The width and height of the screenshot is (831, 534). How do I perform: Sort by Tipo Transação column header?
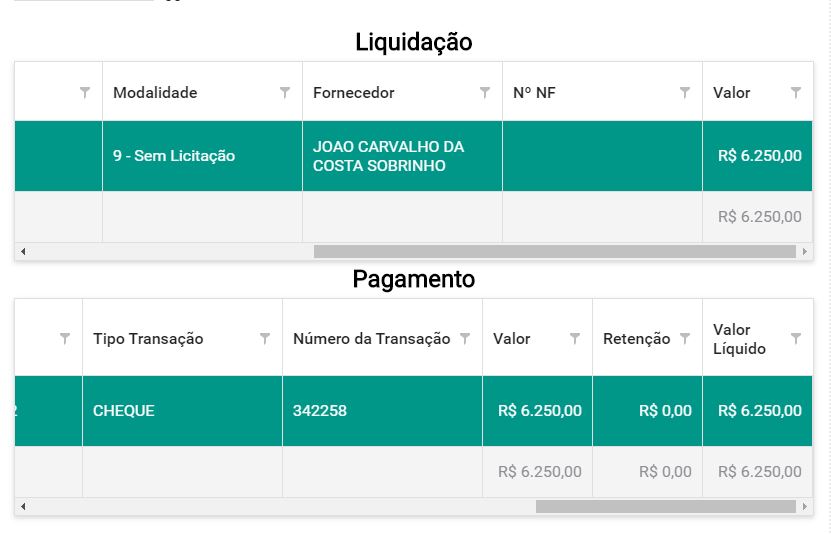coord(148,339)
